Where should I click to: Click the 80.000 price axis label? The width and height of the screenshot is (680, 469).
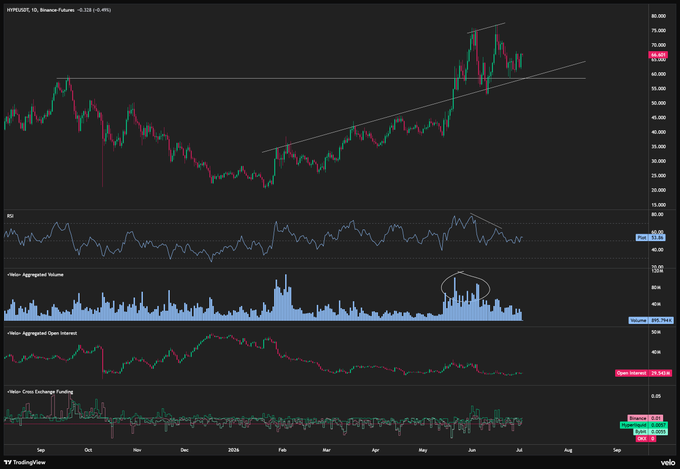click(658, 16)
